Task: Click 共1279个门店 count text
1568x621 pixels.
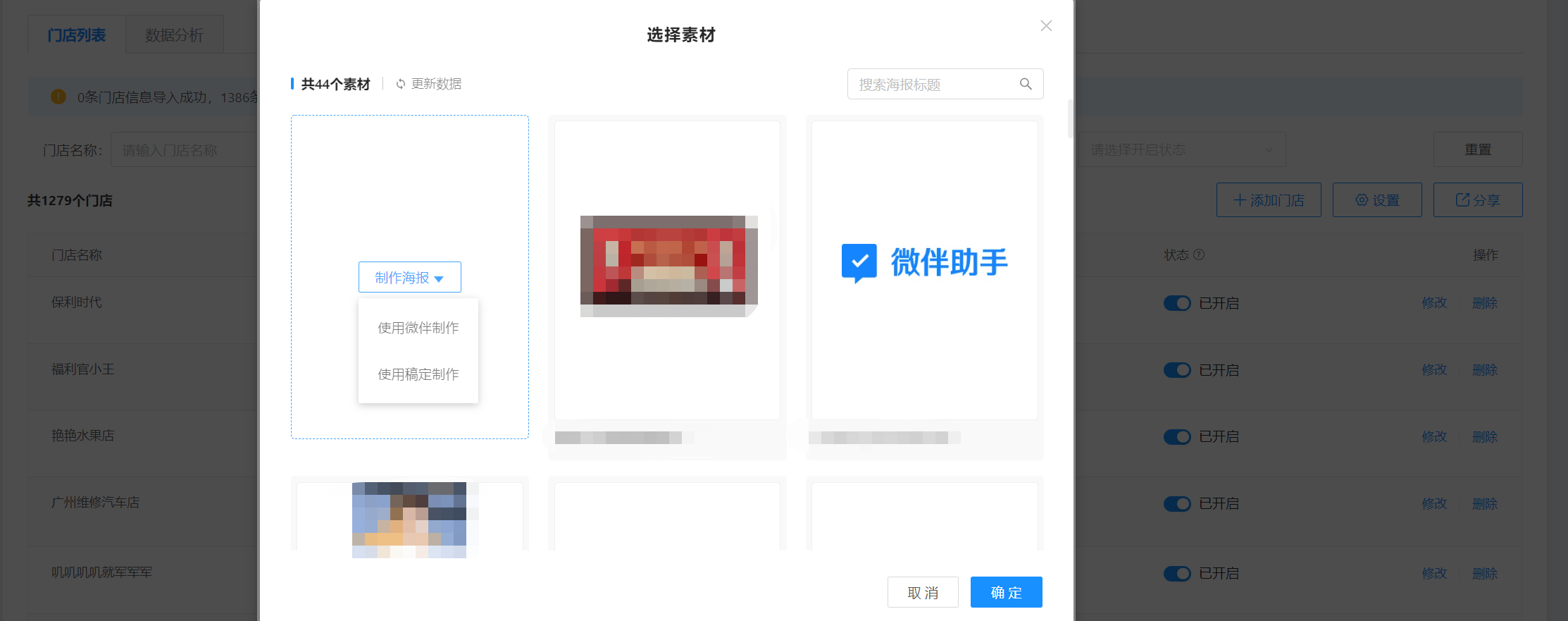Action: point(70,201)
